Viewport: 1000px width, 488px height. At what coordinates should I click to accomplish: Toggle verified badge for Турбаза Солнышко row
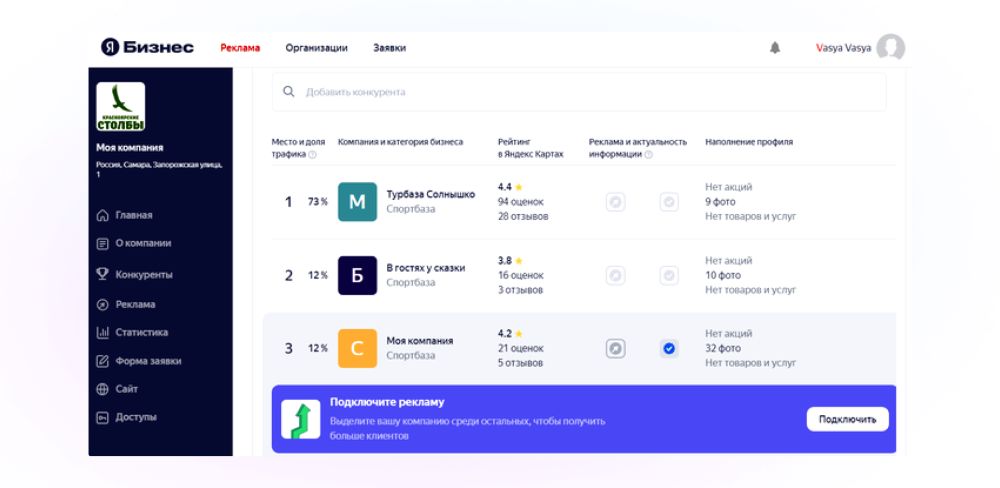tap(669, 202)
